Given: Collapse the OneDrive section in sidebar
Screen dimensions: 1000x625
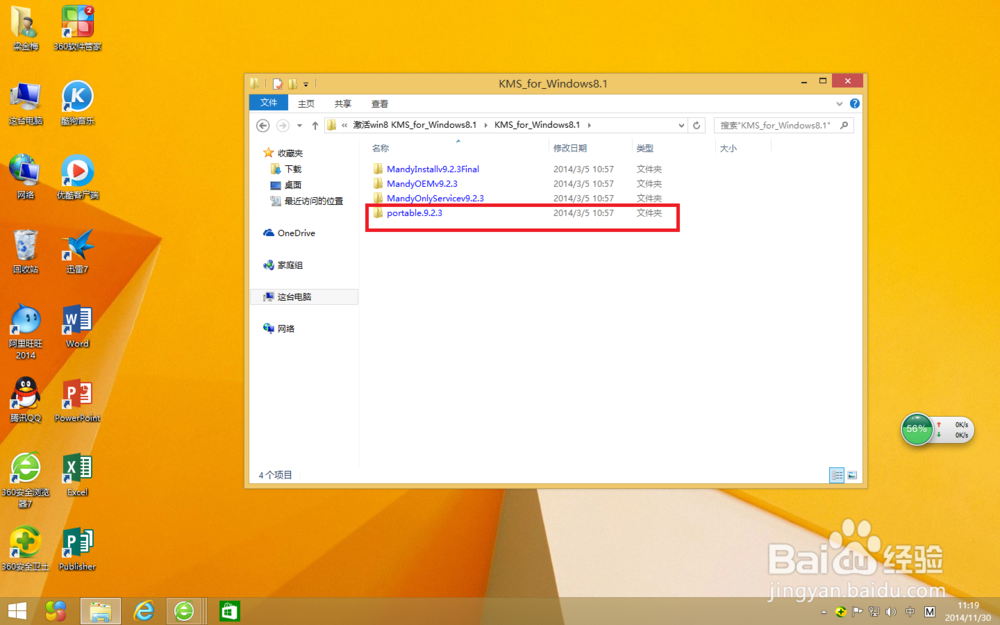Looking at the screenshot, I should [x=262, y=233].
